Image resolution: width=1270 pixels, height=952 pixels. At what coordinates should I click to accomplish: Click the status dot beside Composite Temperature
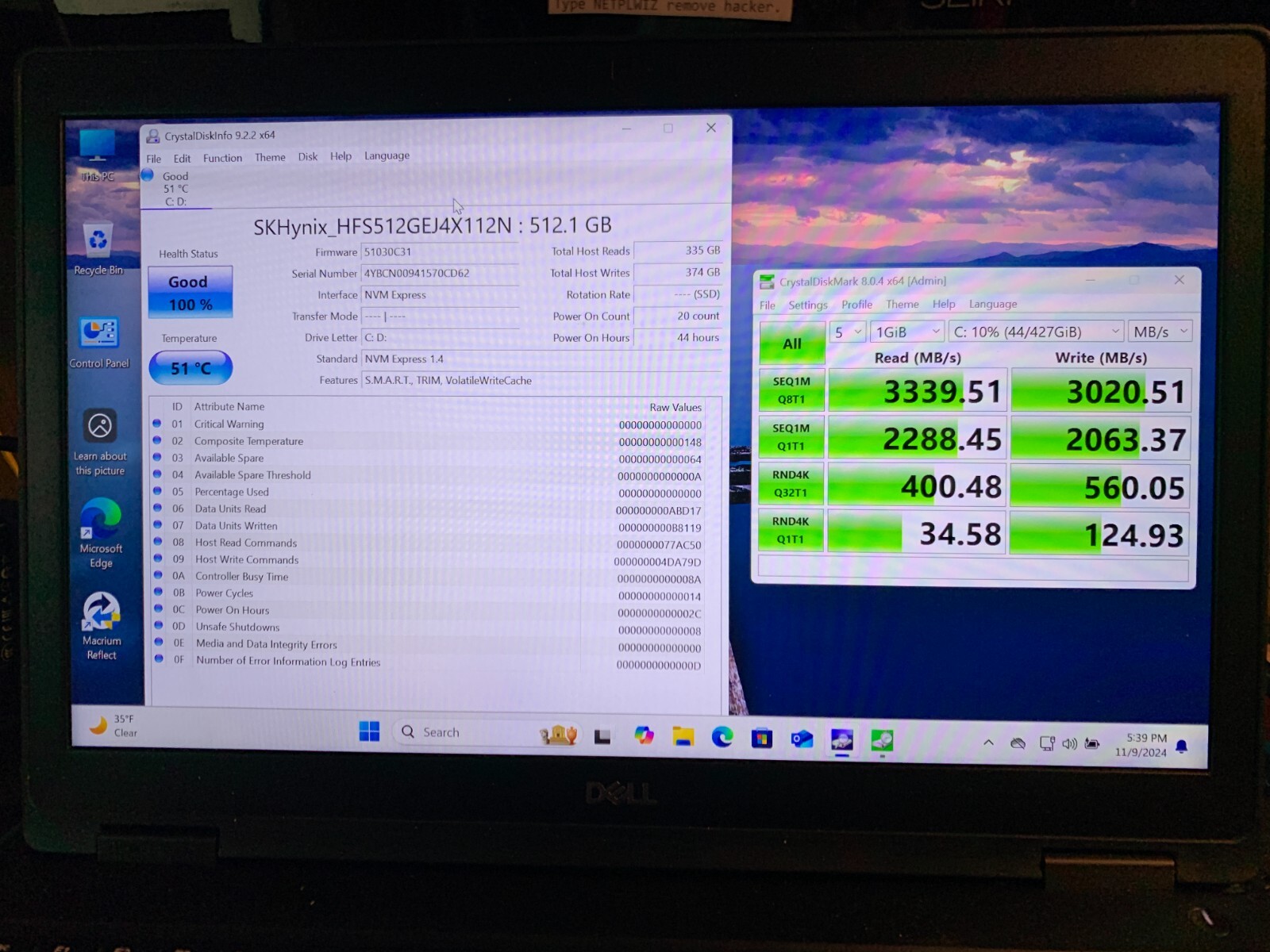click(x=156, y=440)
